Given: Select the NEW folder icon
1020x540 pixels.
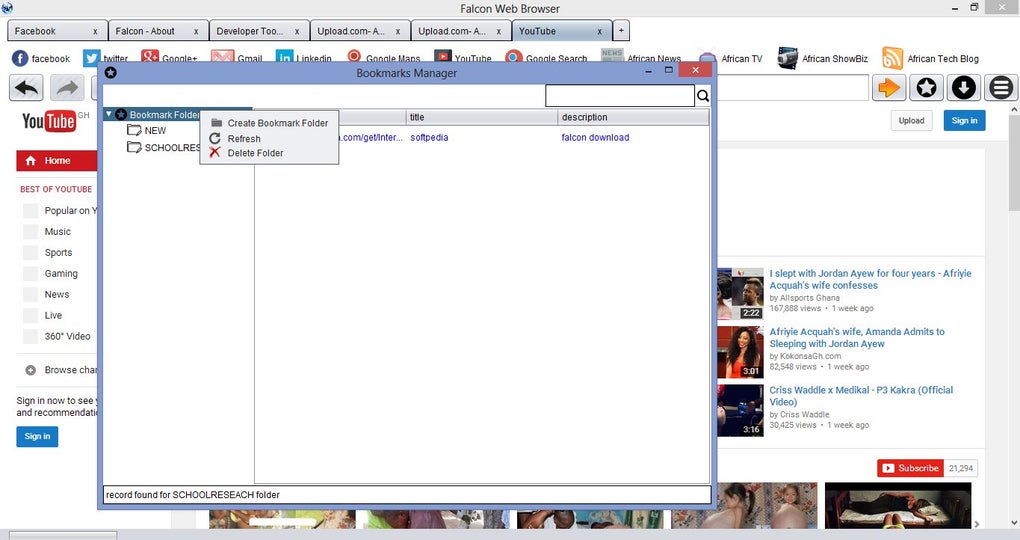Looking at the screenshot, I should [x=134, y=130].
